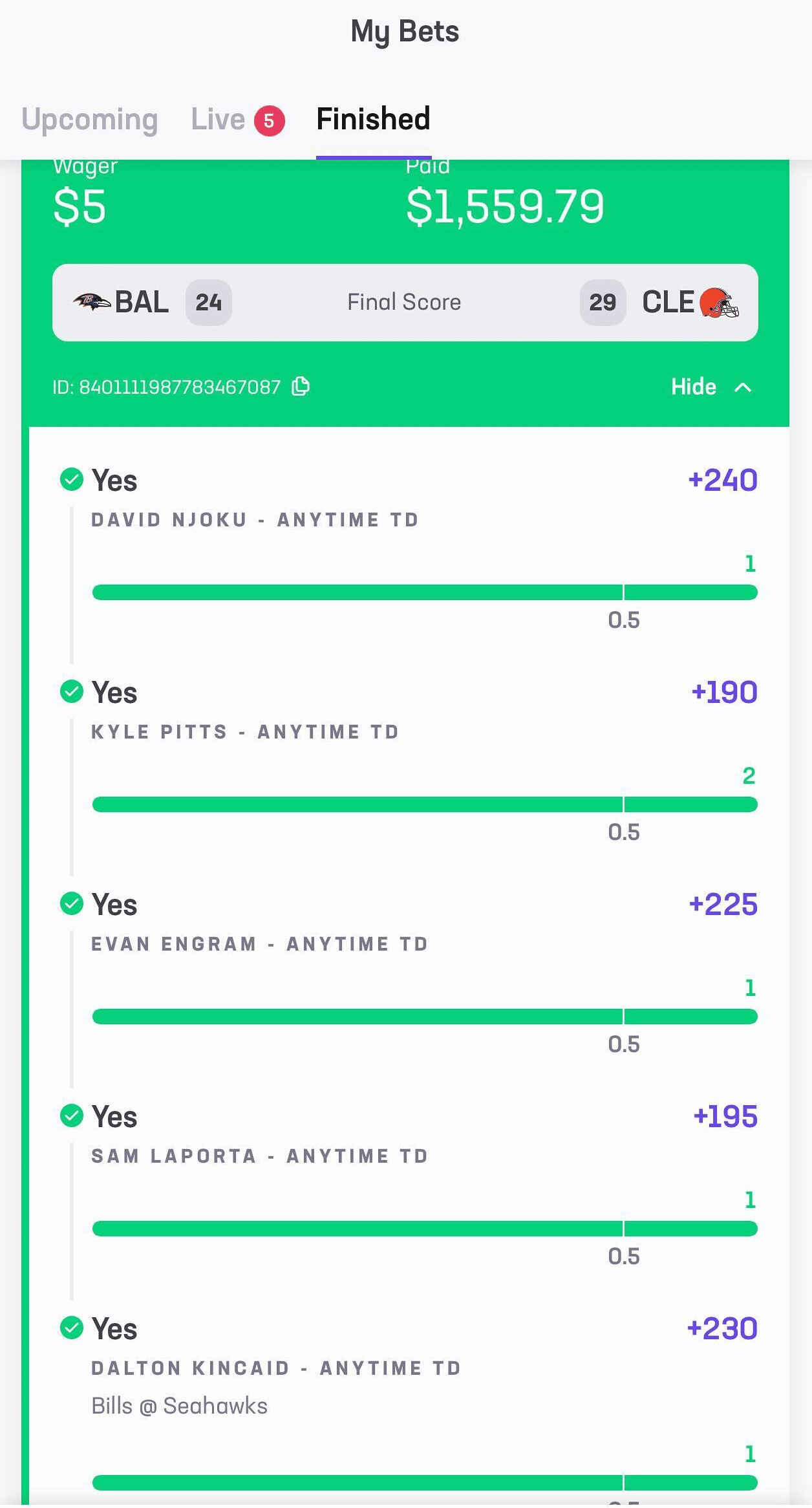The width and height of the screenshot is (812, 1508).
Task: Copy the bet ID to clipboard
Action: pyautogui.click(x=301, y=387)
